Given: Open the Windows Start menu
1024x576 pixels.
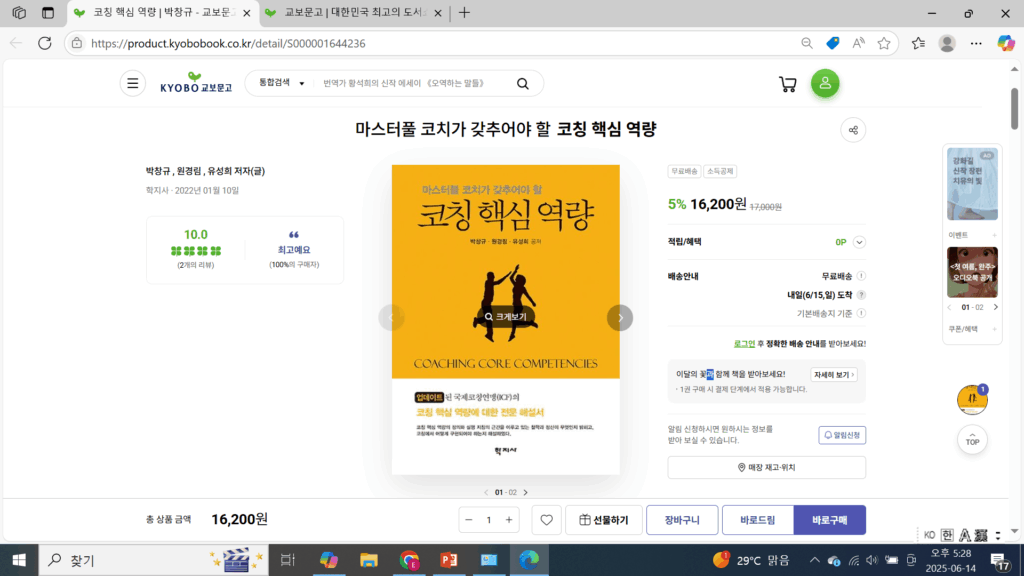Looking at the screenshot, I should [x=19, y=560].
